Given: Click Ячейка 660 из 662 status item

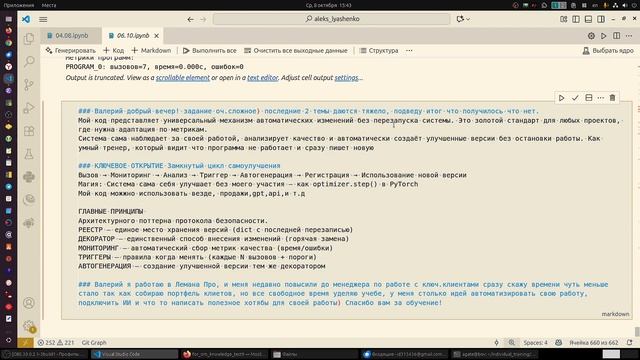Looking at the screenshot, I should click(593, 342).
